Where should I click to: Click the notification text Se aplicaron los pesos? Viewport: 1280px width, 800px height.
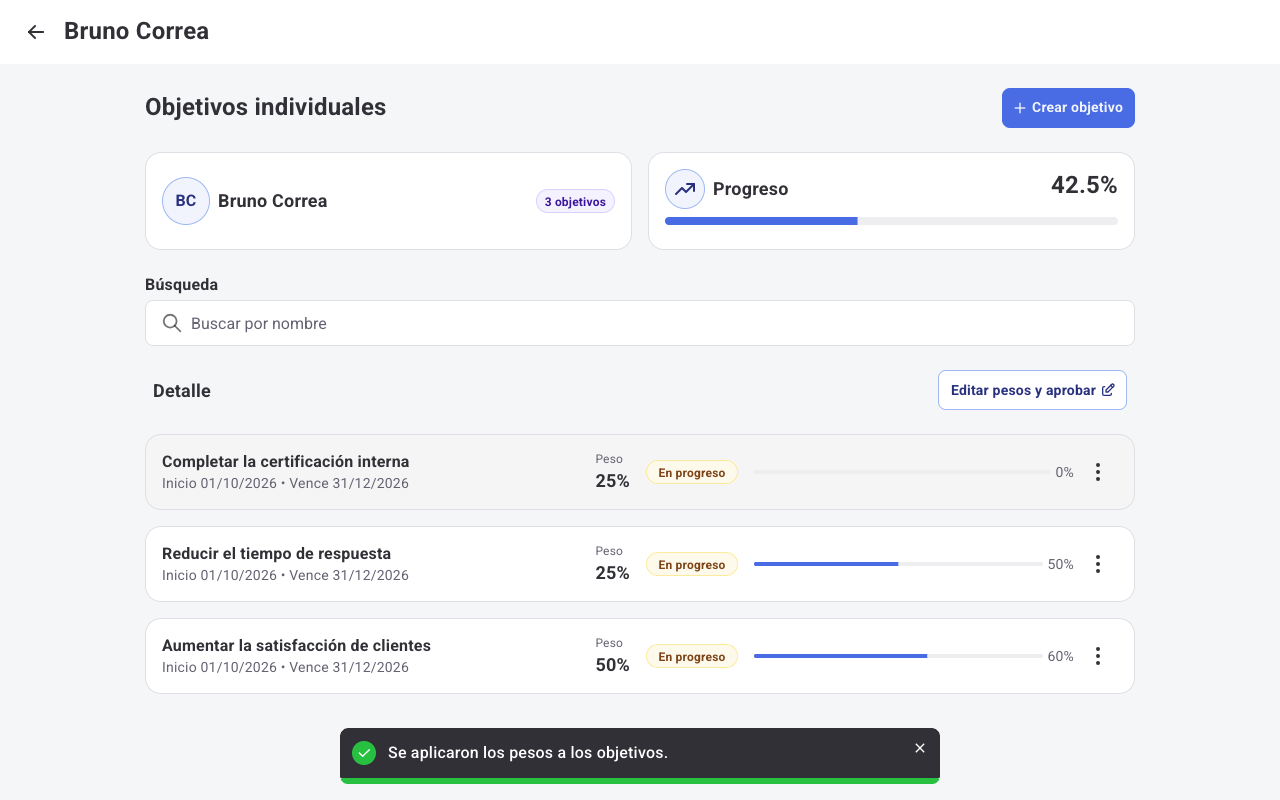click(527, 752)
